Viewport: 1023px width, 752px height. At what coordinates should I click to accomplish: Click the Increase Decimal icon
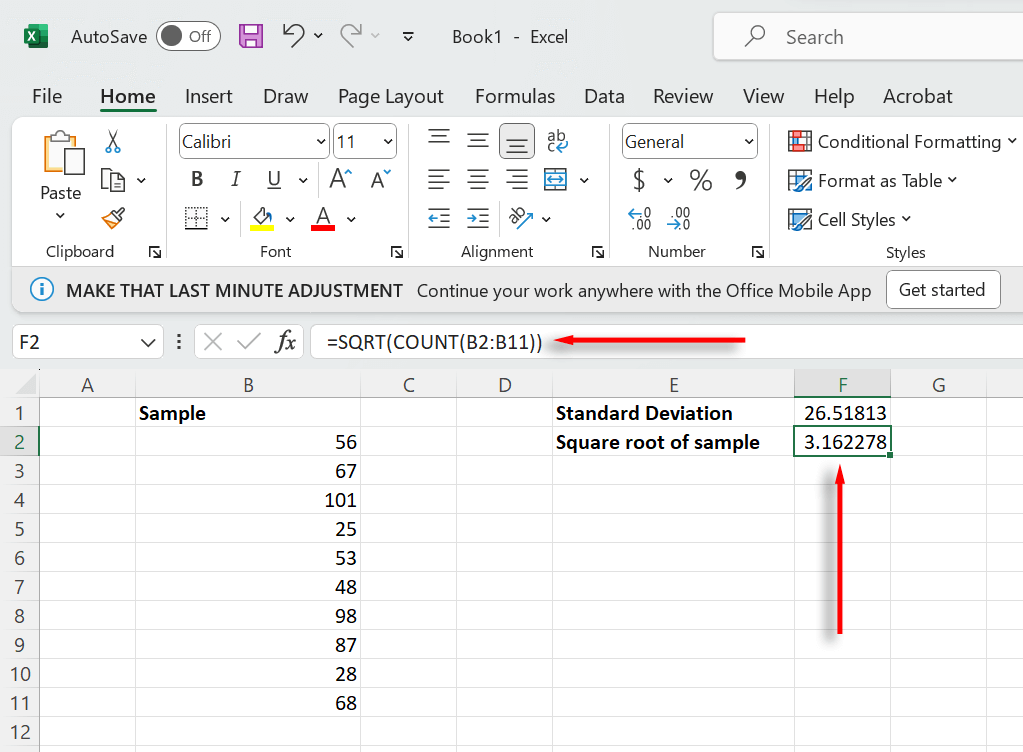tap(640, 218)
